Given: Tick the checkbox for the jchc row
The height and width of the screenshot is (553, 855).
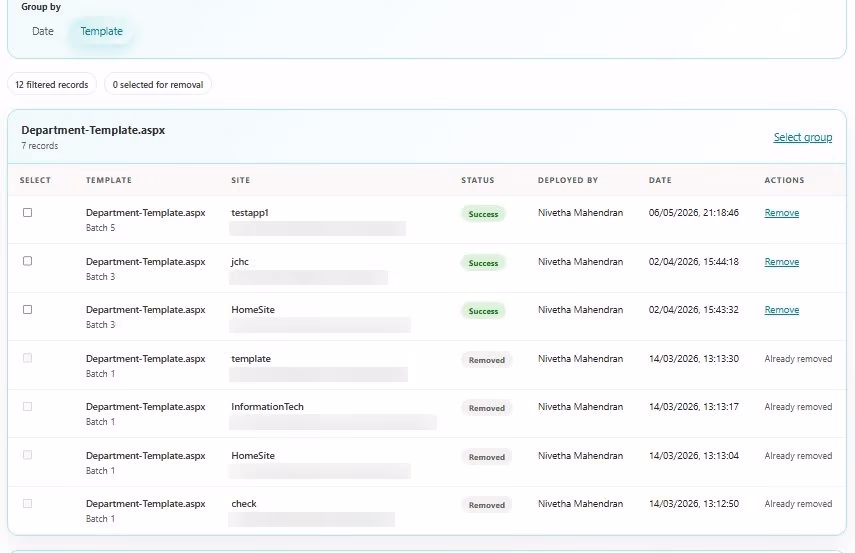Looking at the screenshot, I should point(27,261).
